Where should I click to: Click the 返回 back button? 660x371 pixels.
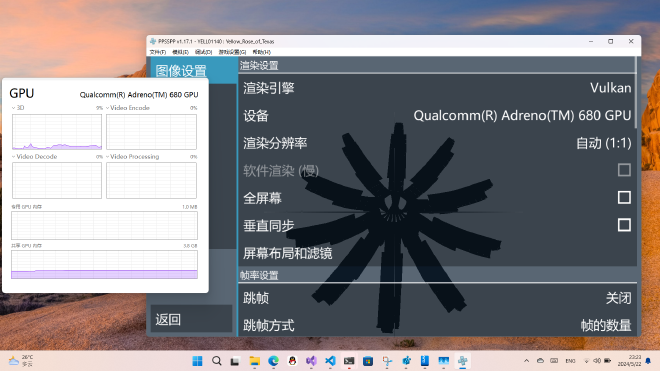[x=191, y=319]
